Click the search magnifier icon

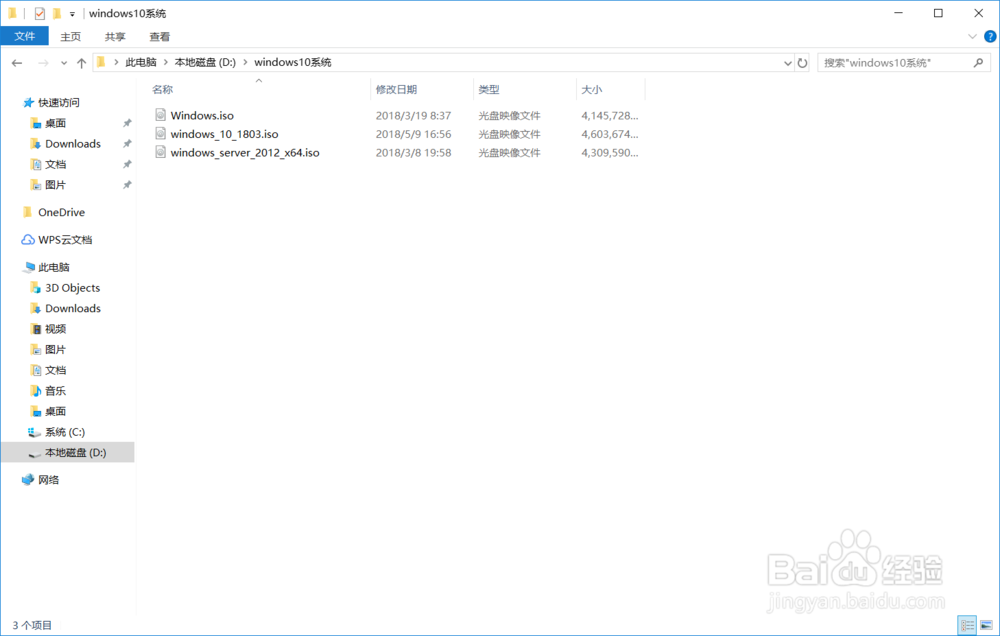tap(979, 63)
